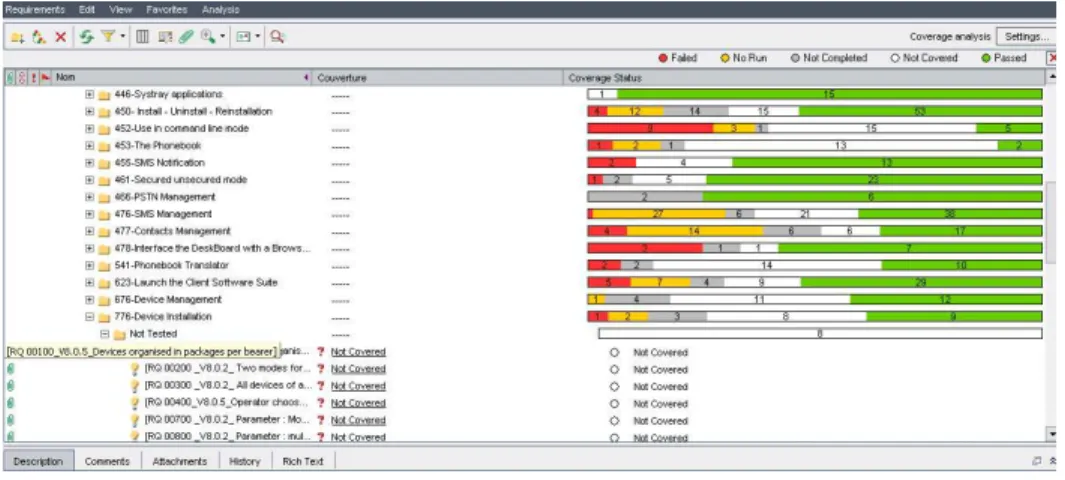
Task: Expand the 446-Systray applications folder
Action: tap(90, 94)
